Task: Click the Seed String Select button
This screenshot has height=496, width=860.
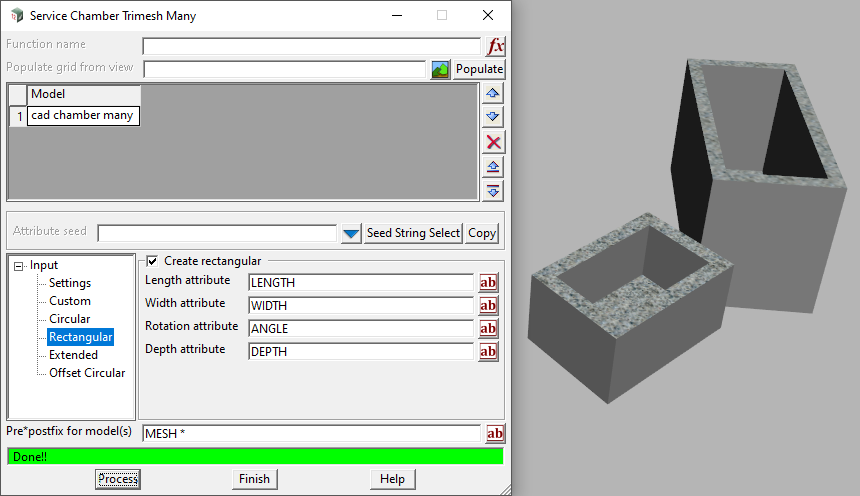Action: [x=413, y=233]
